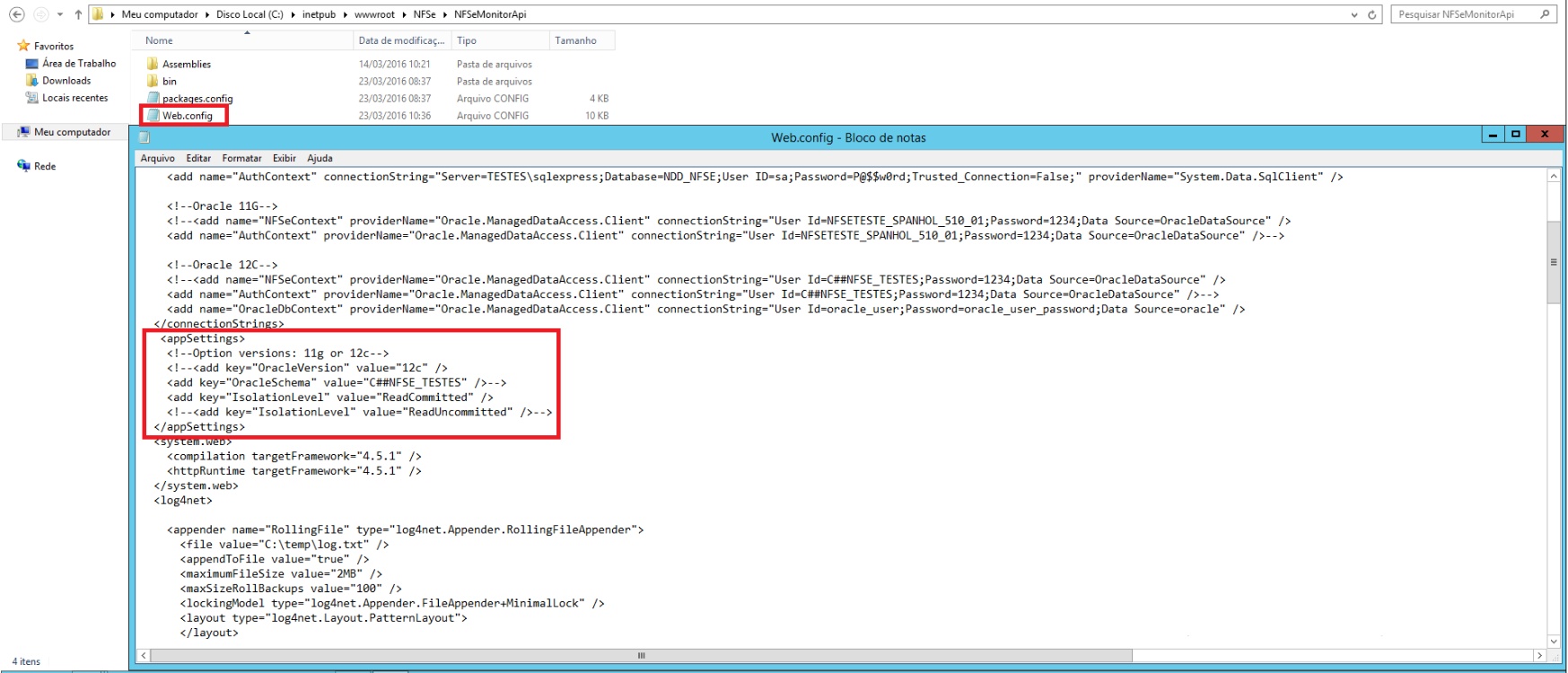Click the Notepad horizontal scrollbar left arrow

point(144,656)
